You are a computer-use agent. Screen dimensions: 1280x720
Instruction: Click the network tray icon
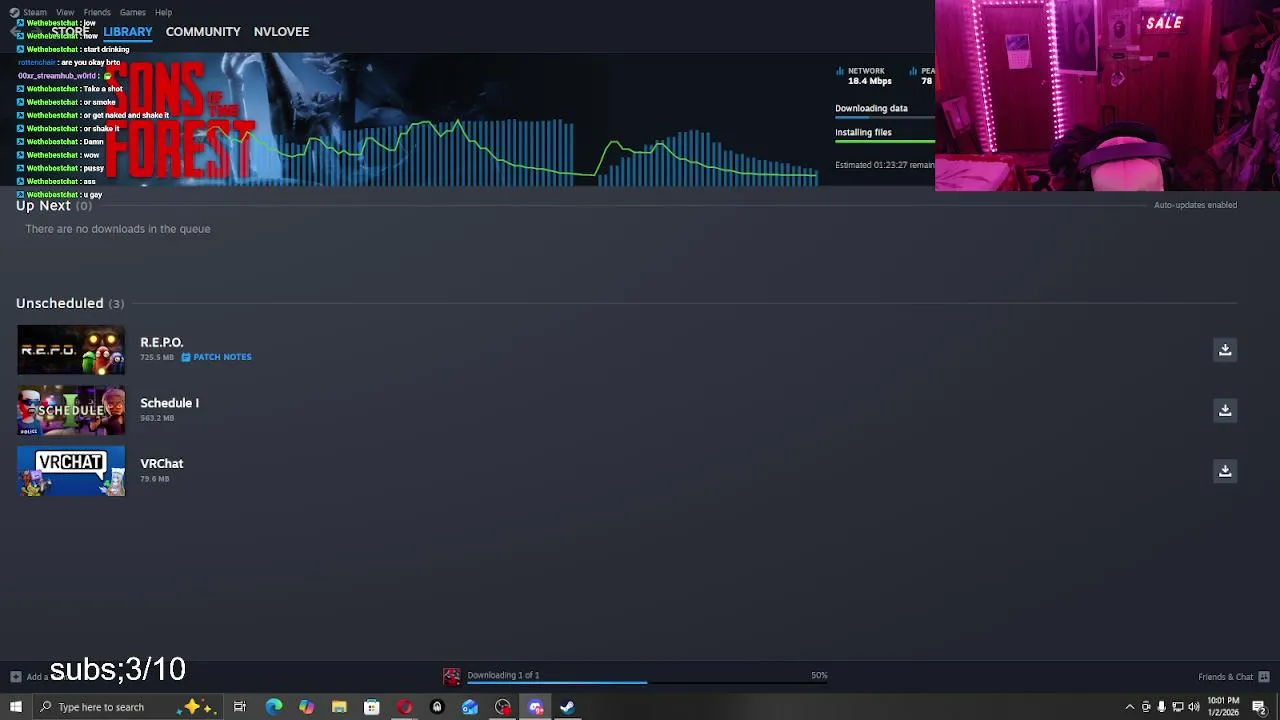pyautogui.click(x=1178, y=707)
